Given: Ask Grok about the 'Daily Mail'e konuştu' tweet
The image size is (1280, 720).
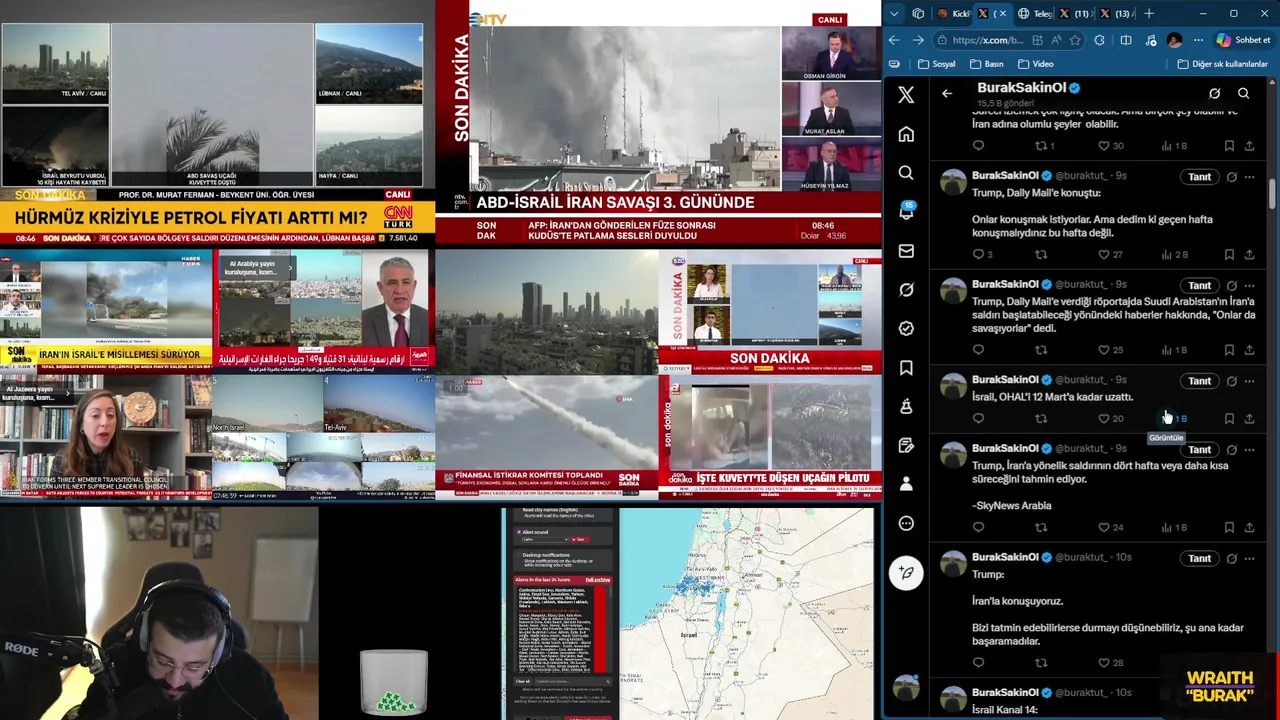Looking at the screenshot, I should (1231, 177).
